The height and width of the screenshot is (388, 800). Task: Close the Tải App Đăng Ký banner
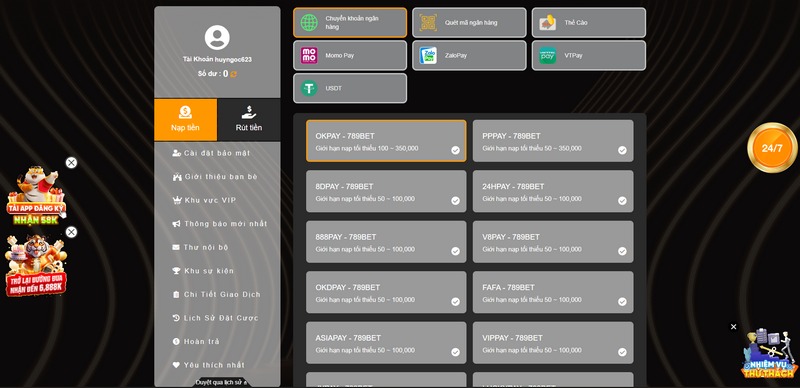pos(71,163)
